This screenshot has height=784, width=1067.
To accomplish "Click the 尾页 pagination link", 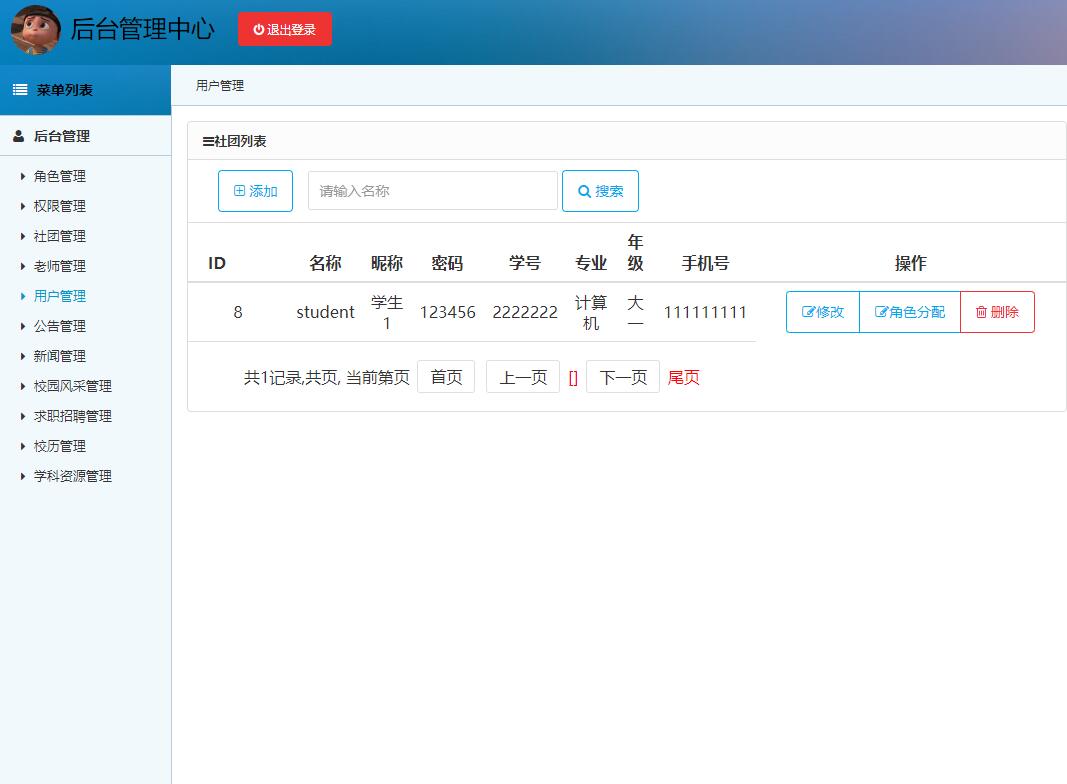I will (x=684, y=377).
